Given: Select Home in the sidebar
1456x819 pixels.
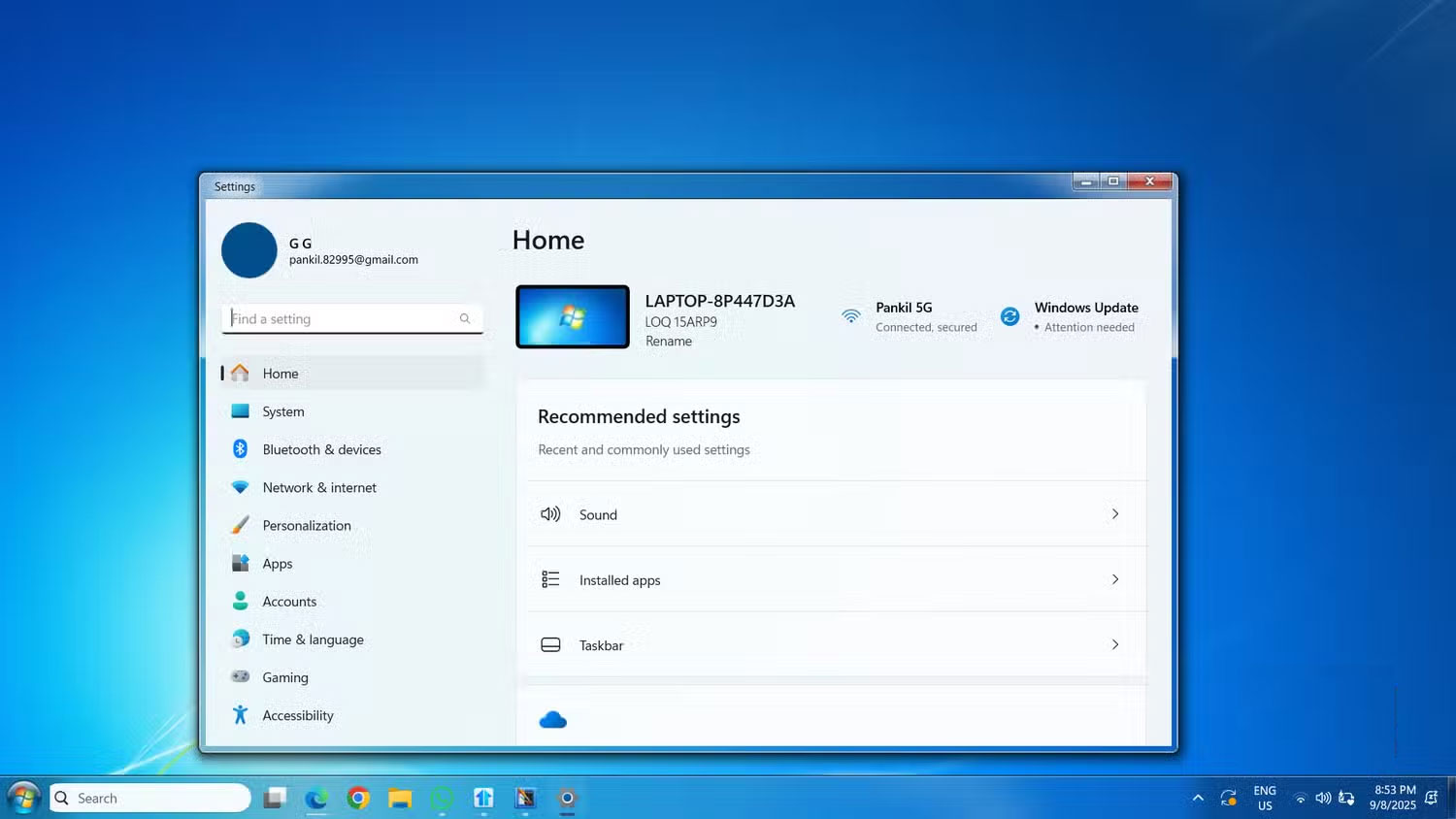Looking at the screenshot, I should pos(280,373).
